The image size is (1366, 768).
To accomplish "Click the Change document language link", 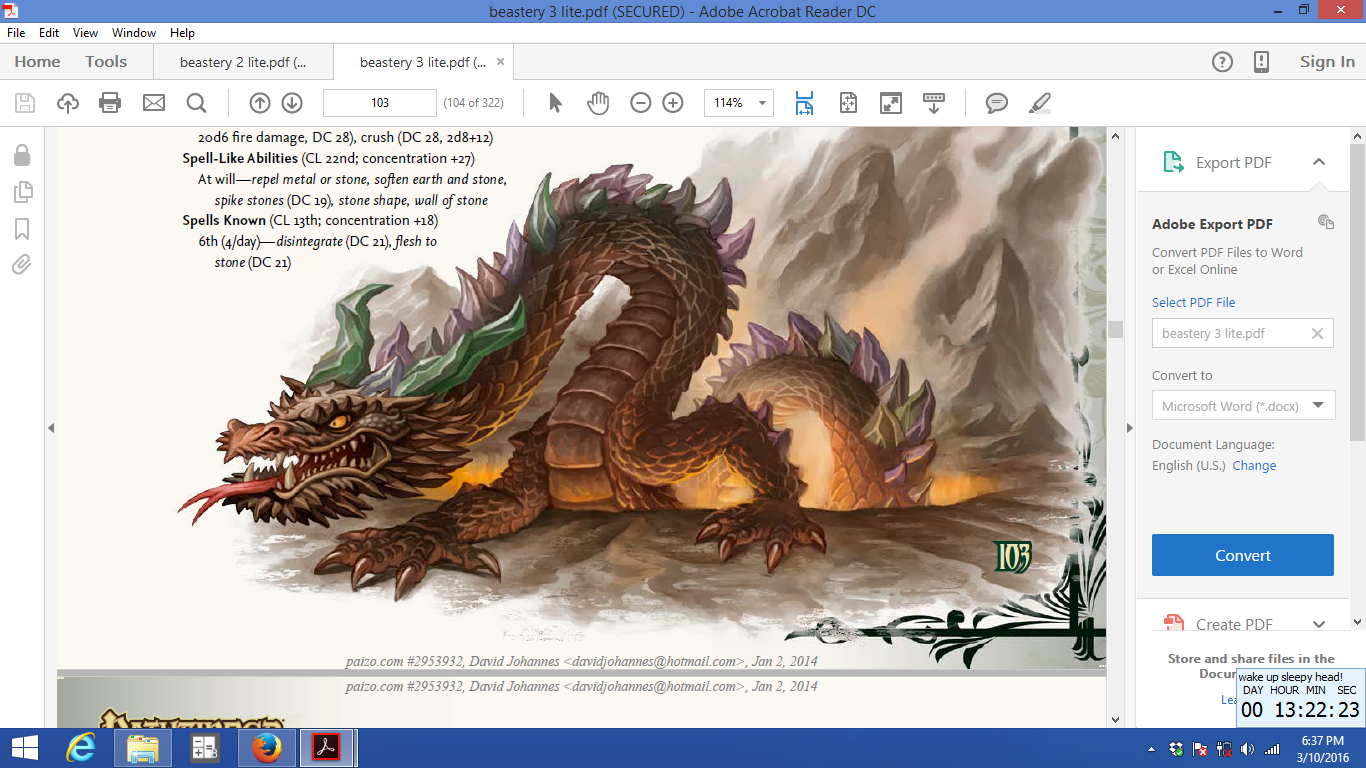I will click(1254, 466).
